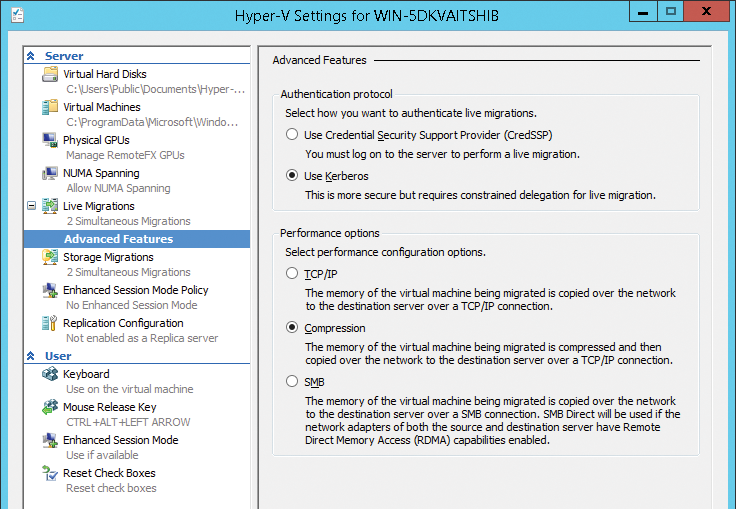Click '2 Simultaneous Migrations' under Storage Migrations

pyautogui.click(x=129, y=272)
